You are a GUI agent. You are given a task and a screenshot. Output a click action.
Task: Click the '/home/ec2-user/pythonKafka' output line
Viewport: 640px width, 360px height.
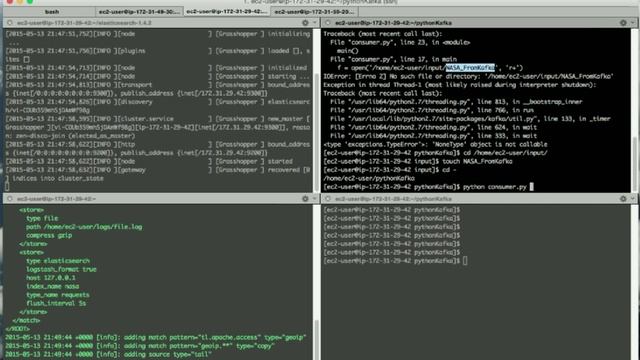pos(369,178)
